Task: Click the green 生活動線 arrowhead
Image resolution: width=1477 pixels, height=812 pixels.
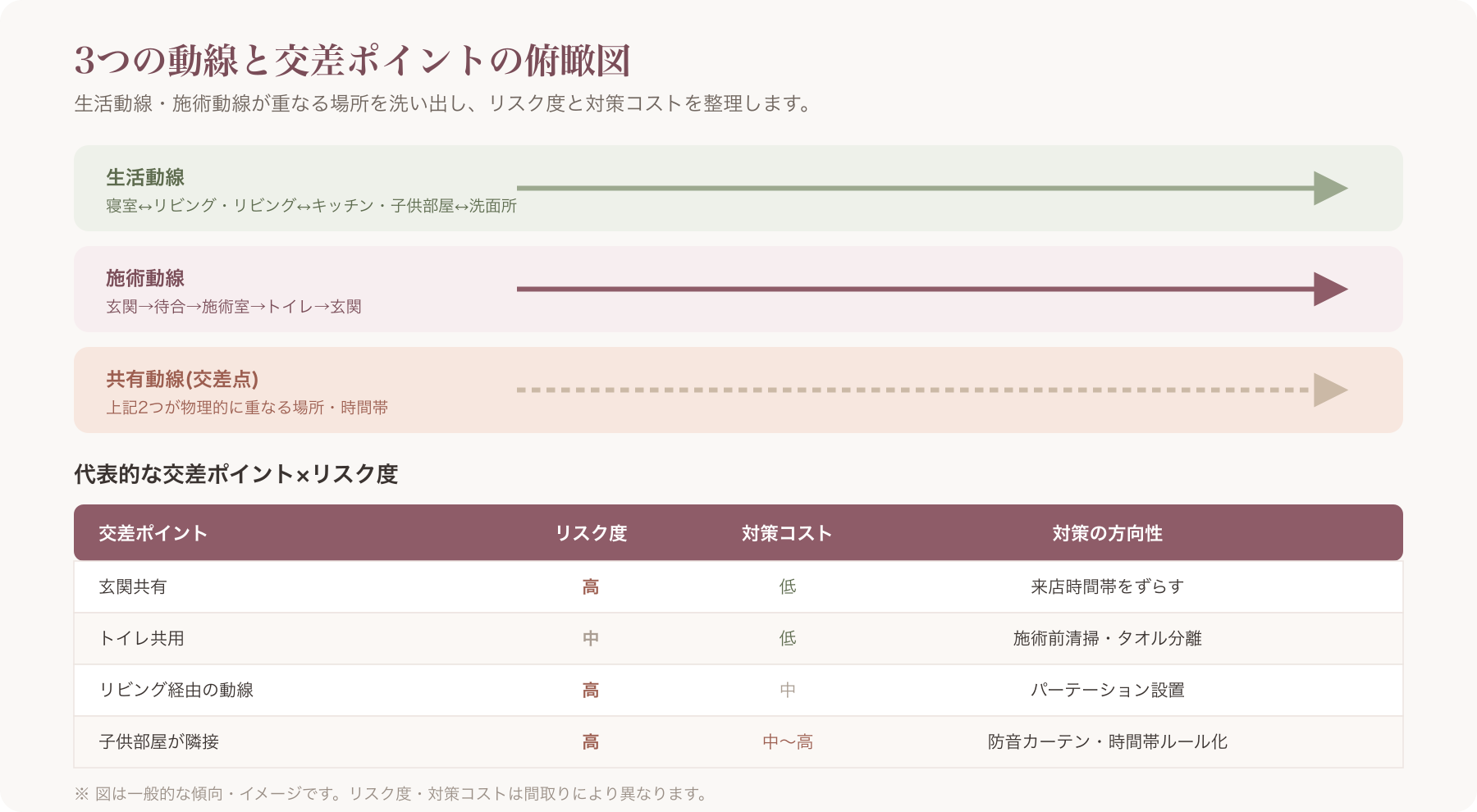Action: tap(1330, 188)
